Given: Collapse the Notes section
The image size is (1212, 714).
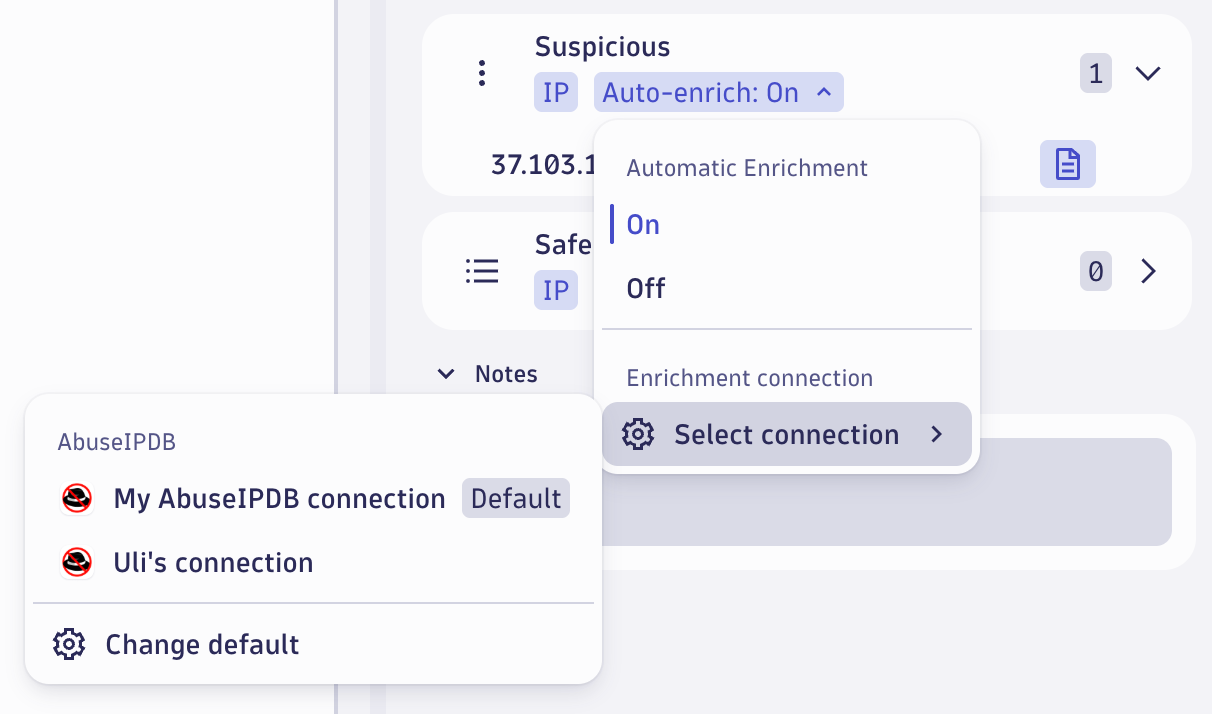Looking at the screenshot, I should (446, 373).
